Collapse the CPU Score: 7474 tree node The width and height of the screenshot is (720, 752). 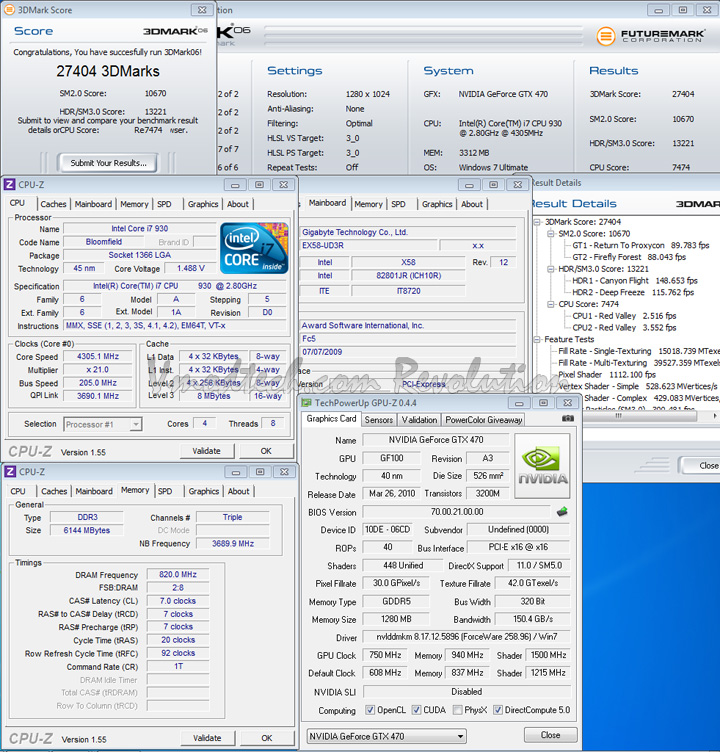(551, 304)
